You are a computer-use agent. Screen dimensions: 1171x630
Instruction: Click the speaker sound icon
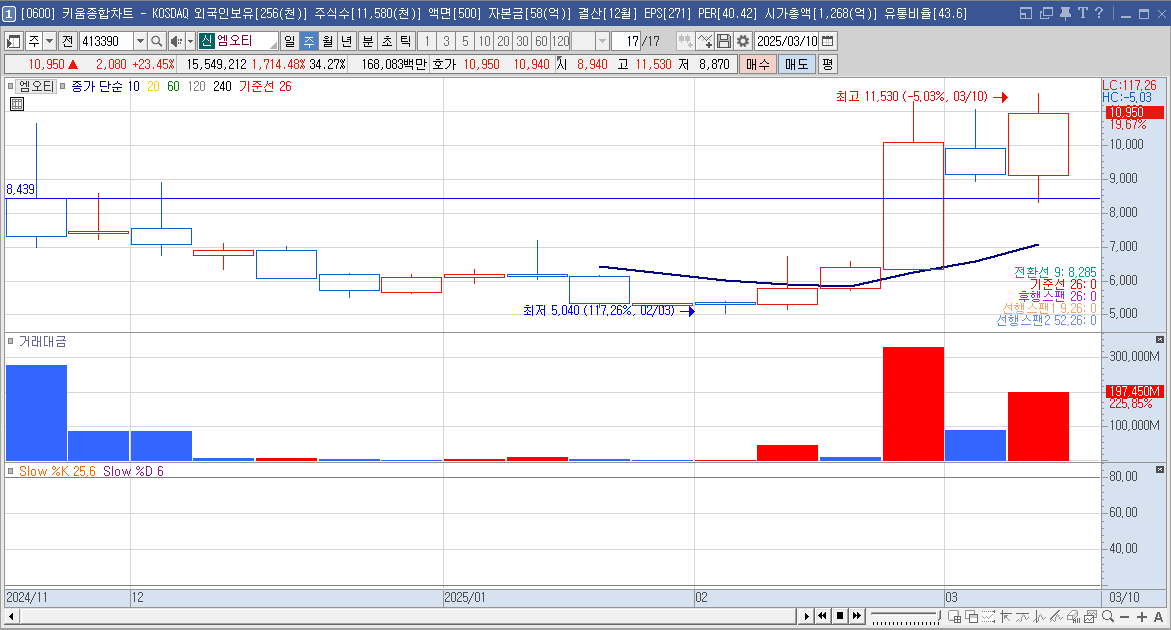(x=176, y=41)
